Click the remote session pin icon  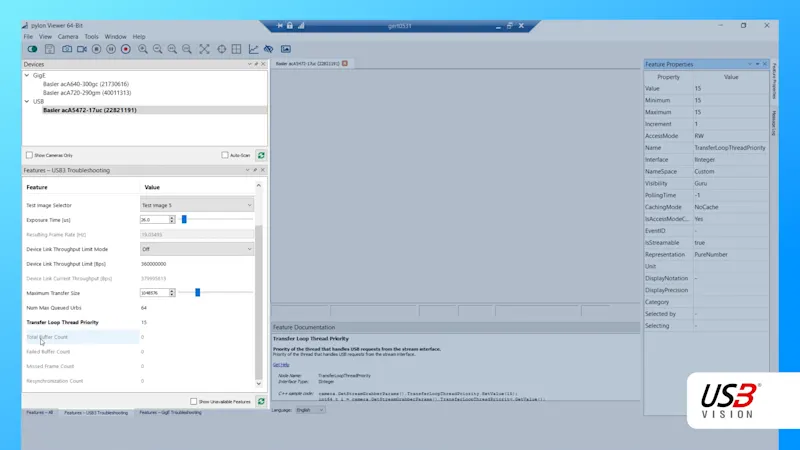pos(280,26)
